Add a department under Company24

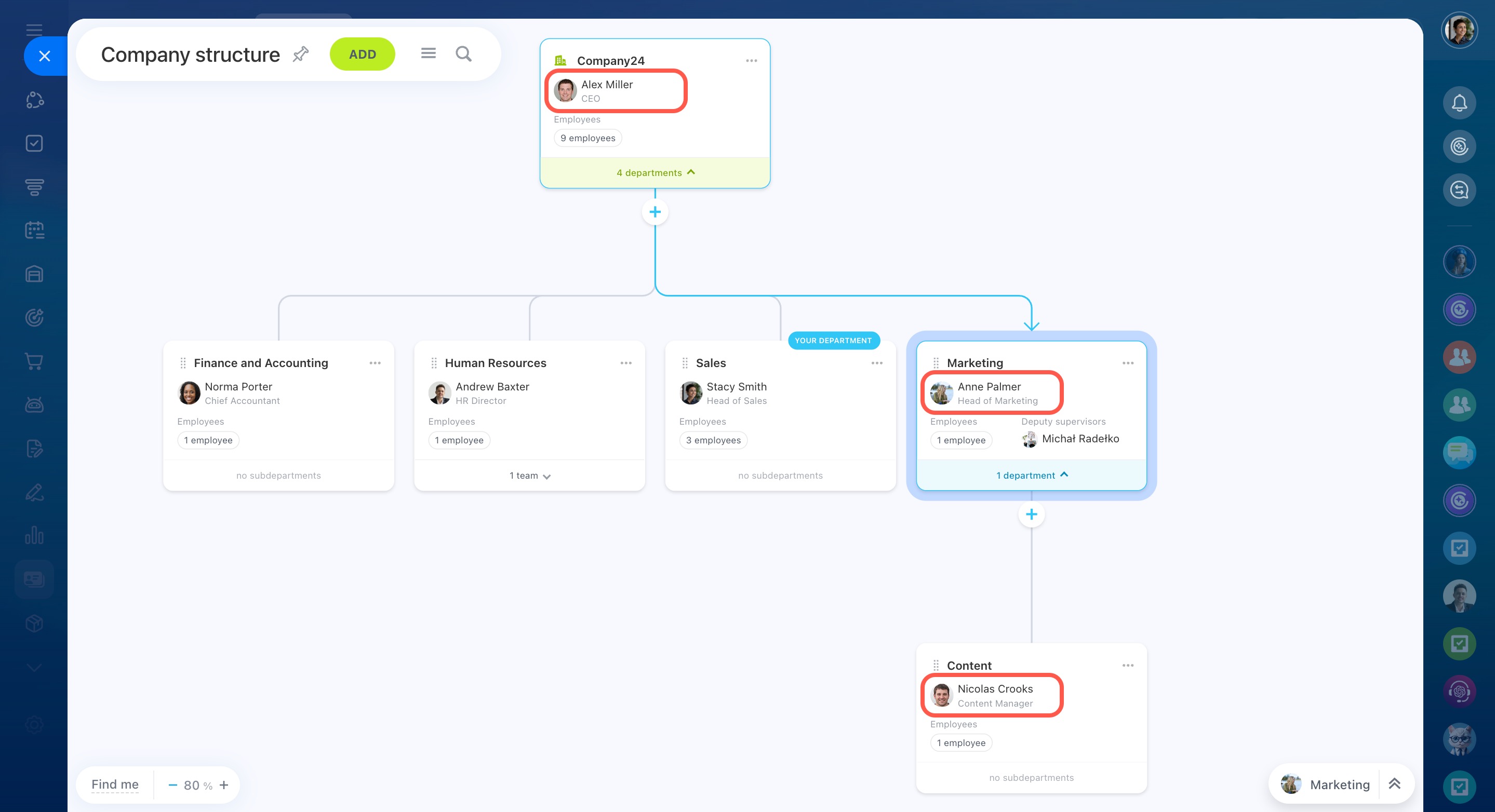pos(655,212)
